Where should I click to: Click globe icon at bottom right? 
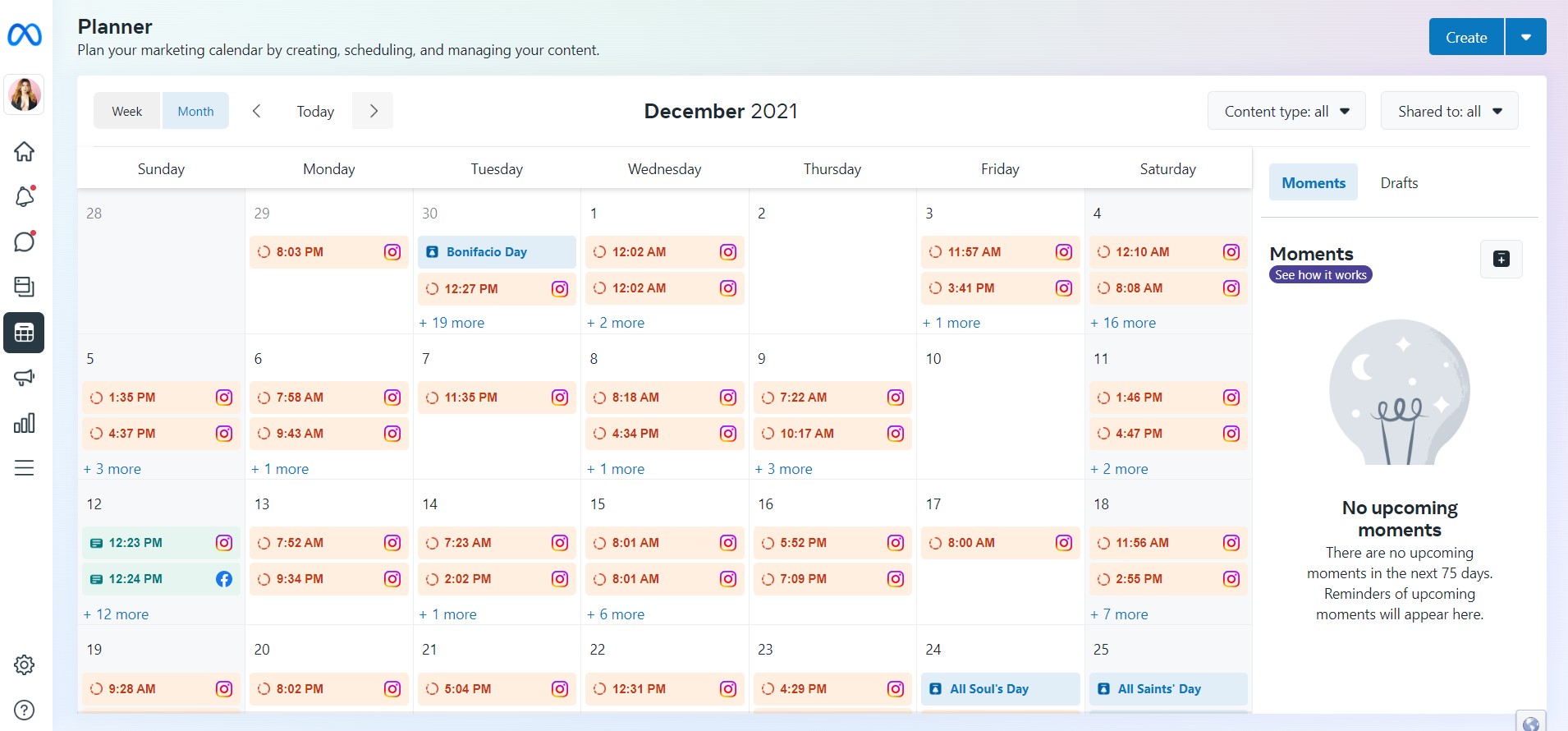[1530, 723]
